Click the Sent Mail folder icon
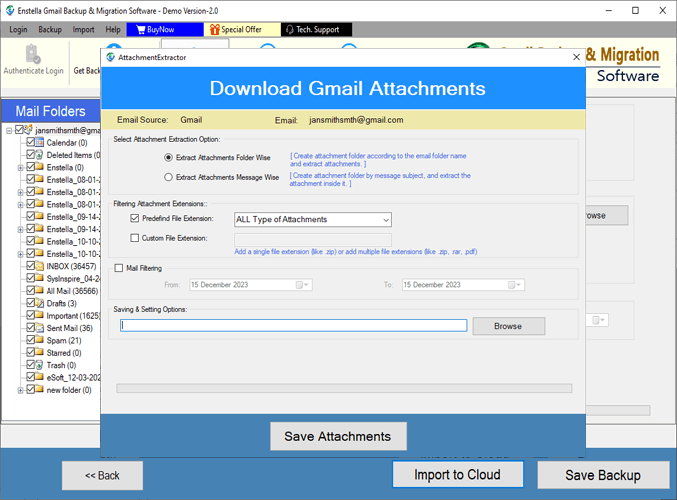 click(40, 328)
